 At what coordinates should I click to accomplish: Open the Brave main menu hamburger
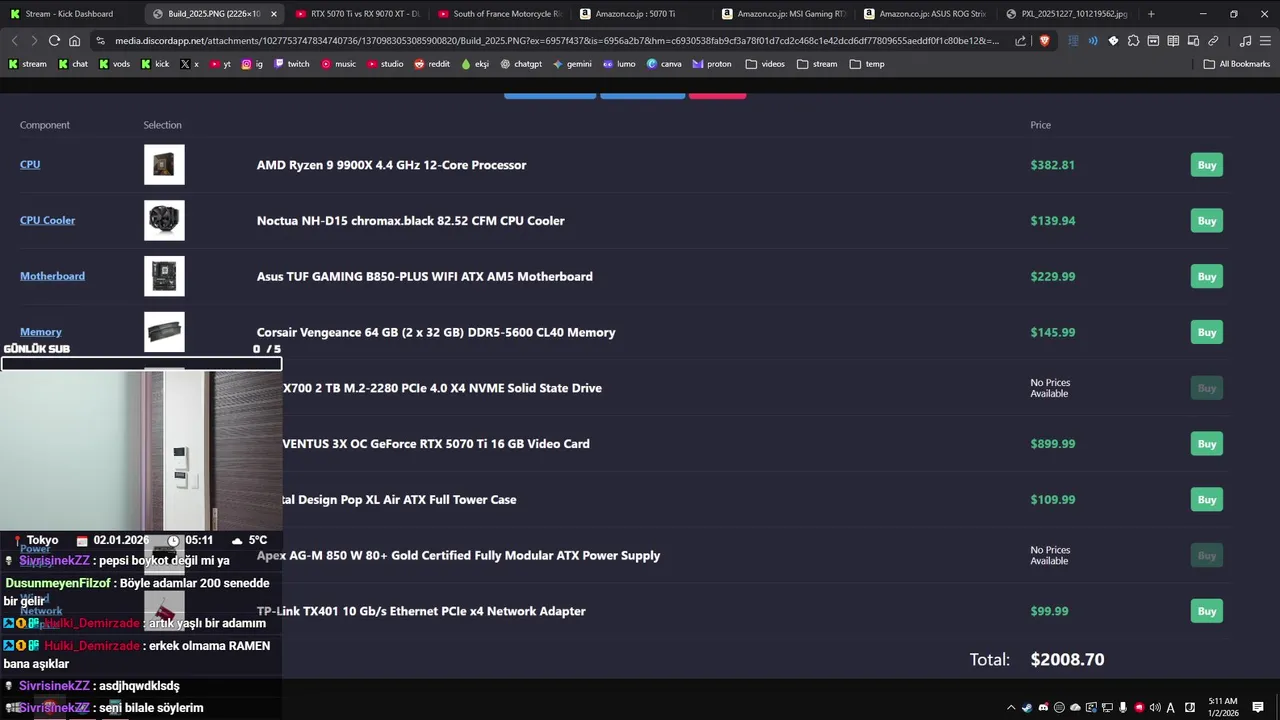(1265, 41)
